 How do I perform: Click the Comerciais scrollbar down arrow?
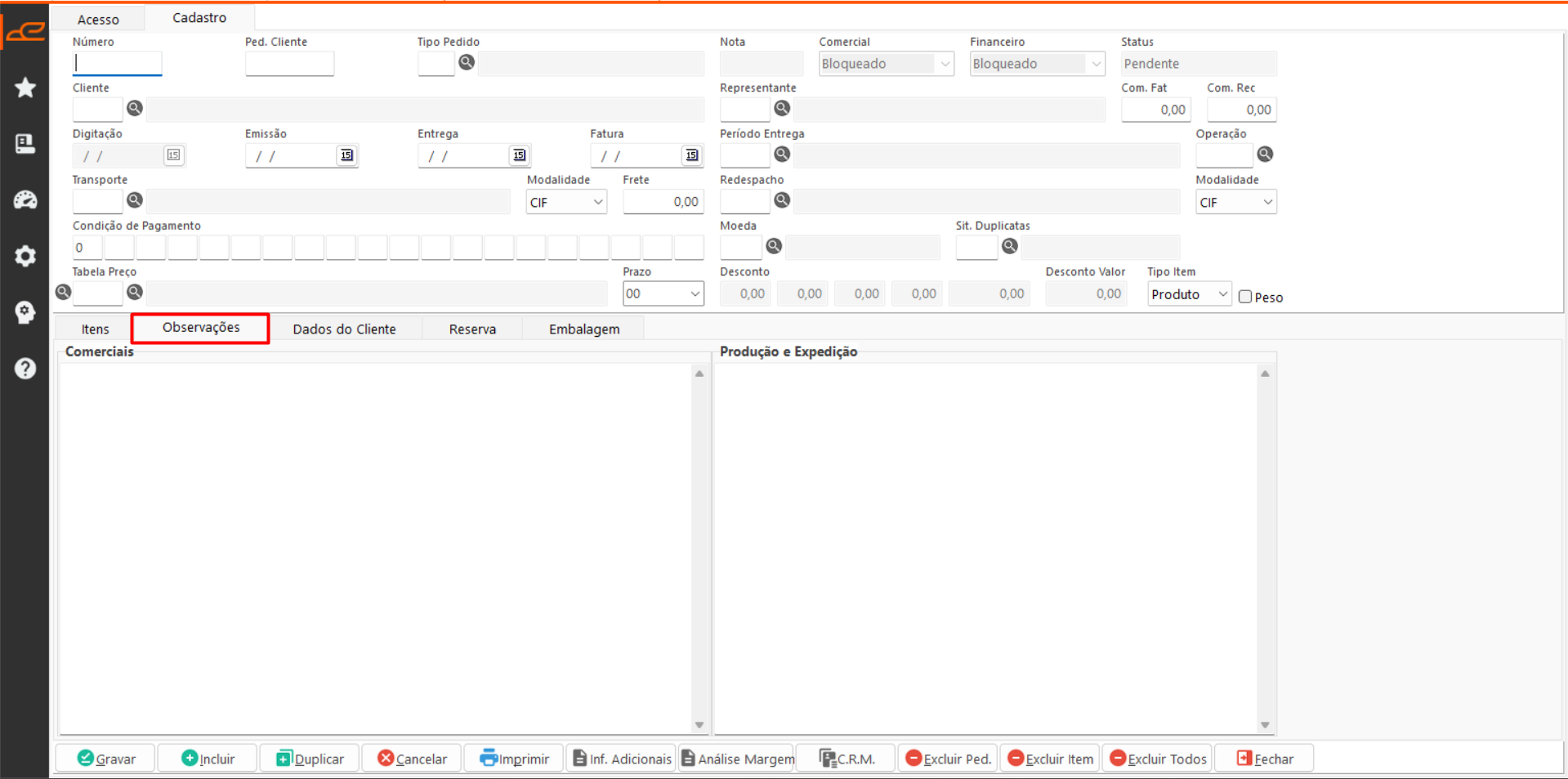coord(699,725)
